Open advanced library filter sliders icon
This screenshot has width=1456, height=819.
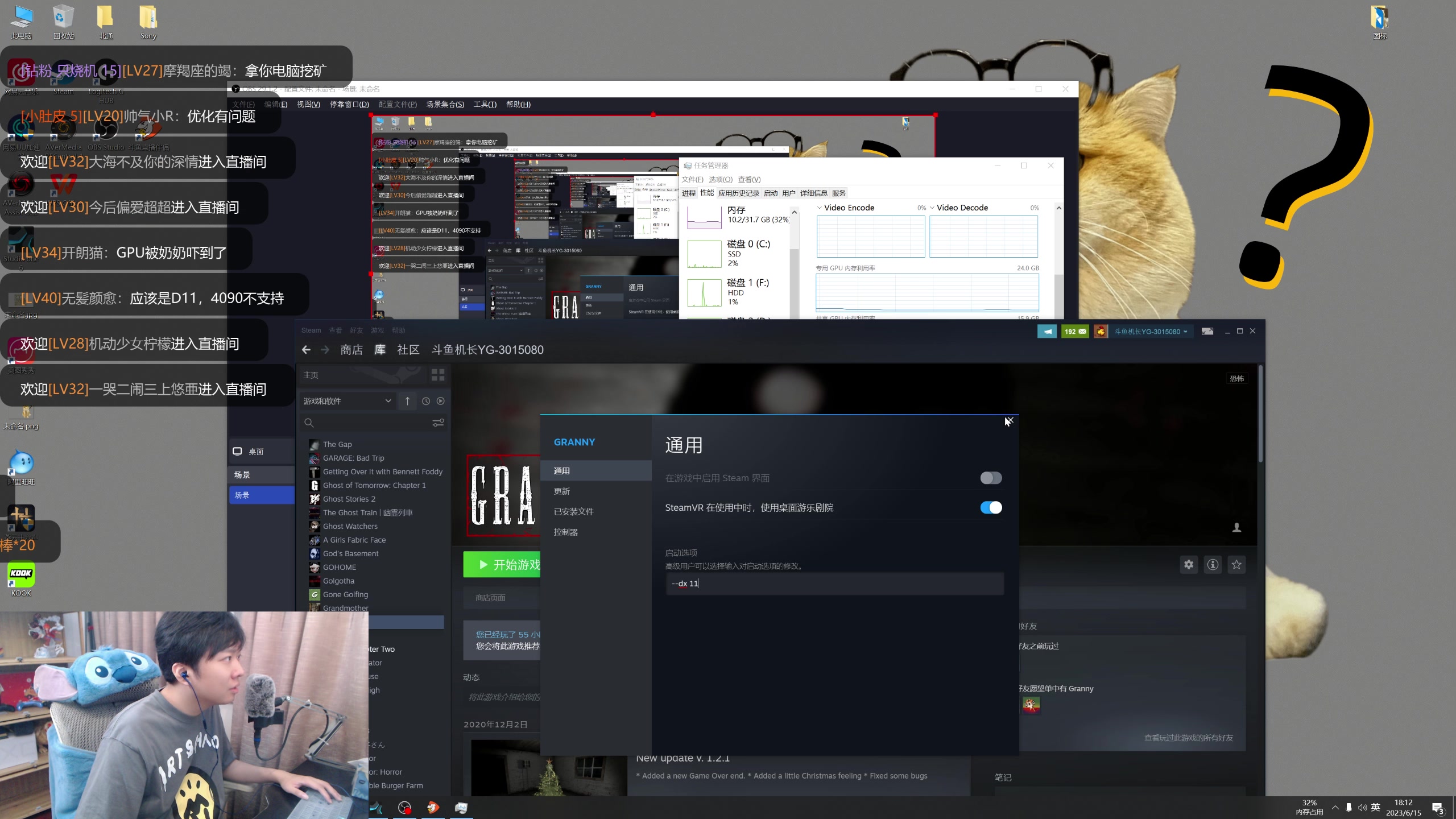point(438,423)
